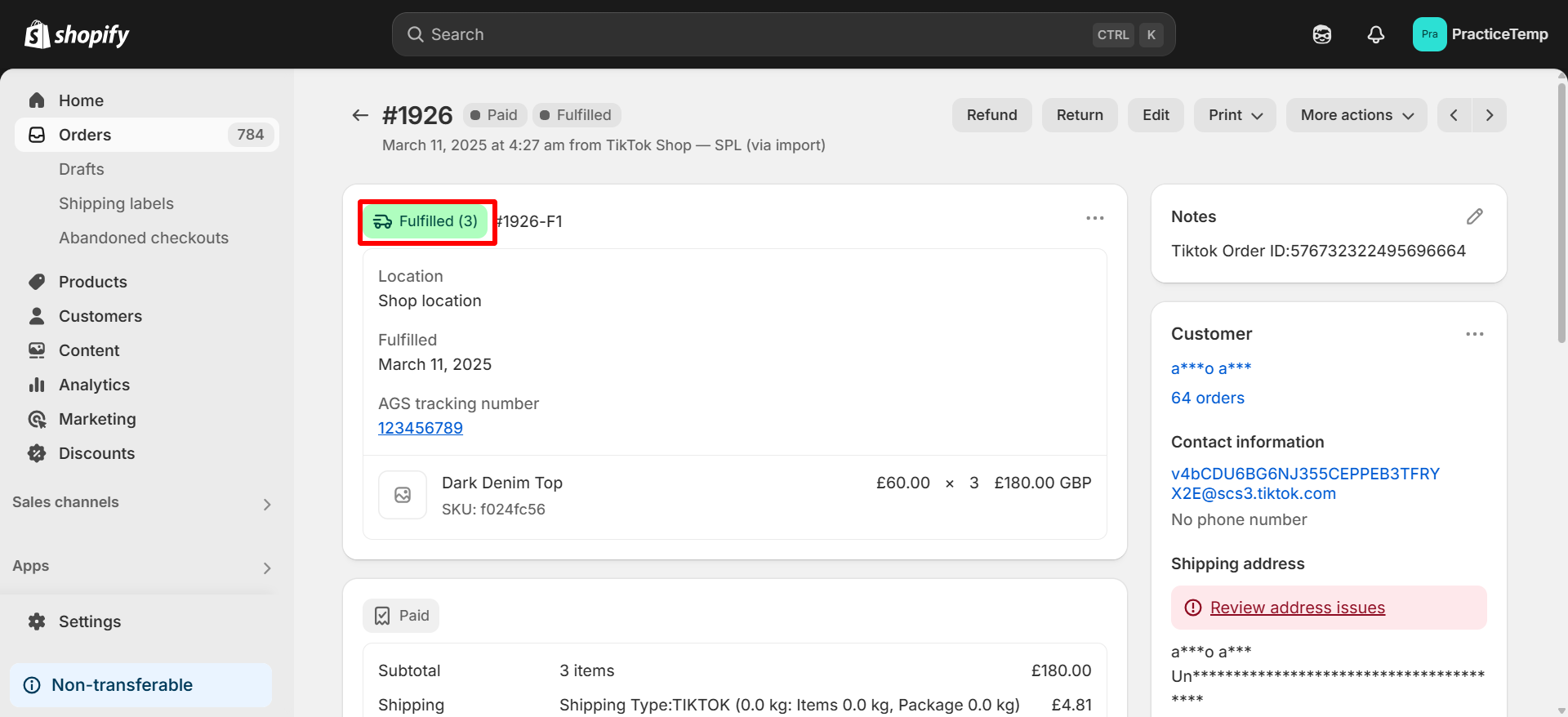Image resolution: width=1568 pixels, height=717 pixels.
Task: Click the customer tiktok.com email link
Action: [1305, 483]
